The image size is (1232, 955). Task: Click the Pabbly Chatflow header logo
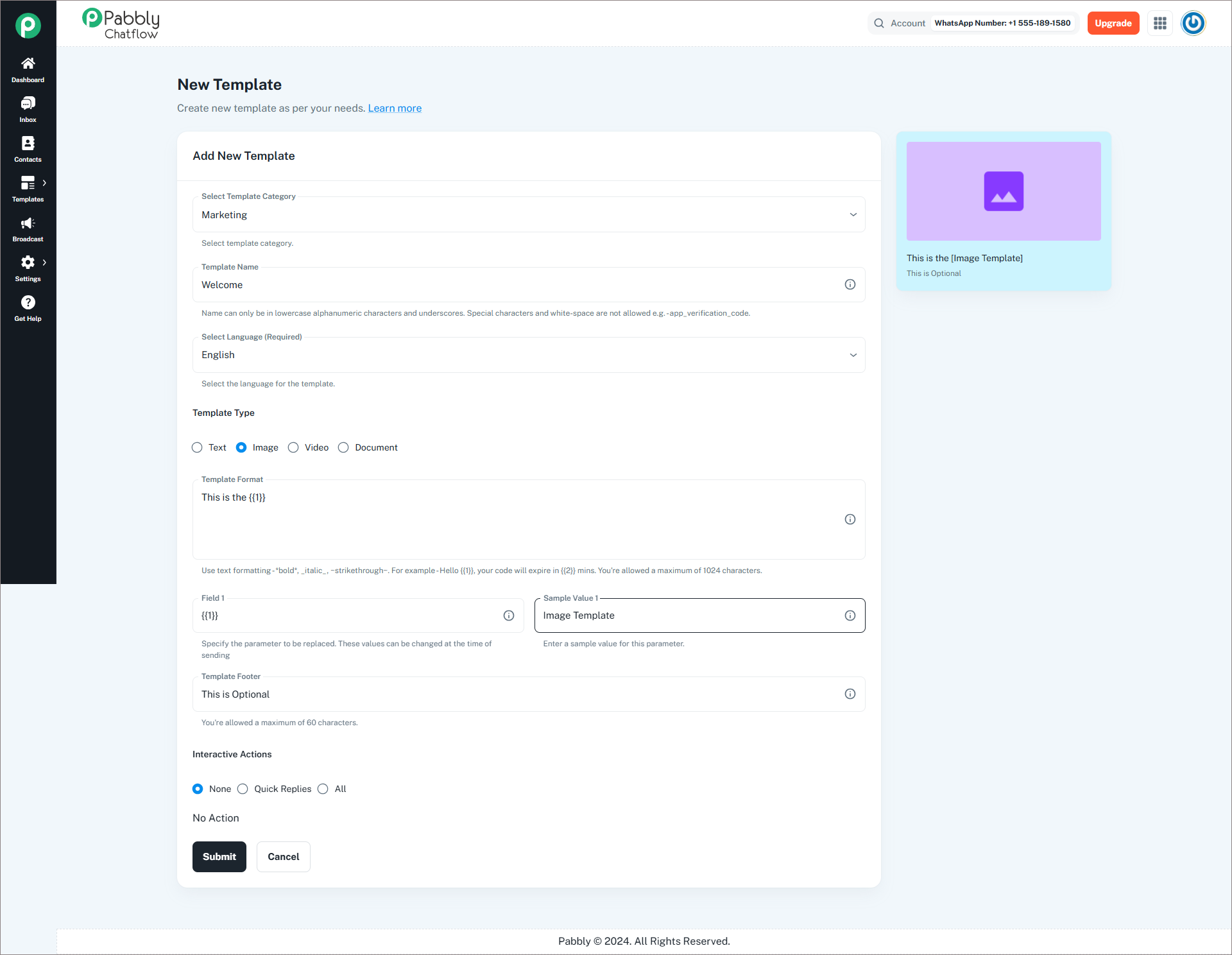point(121,24)
